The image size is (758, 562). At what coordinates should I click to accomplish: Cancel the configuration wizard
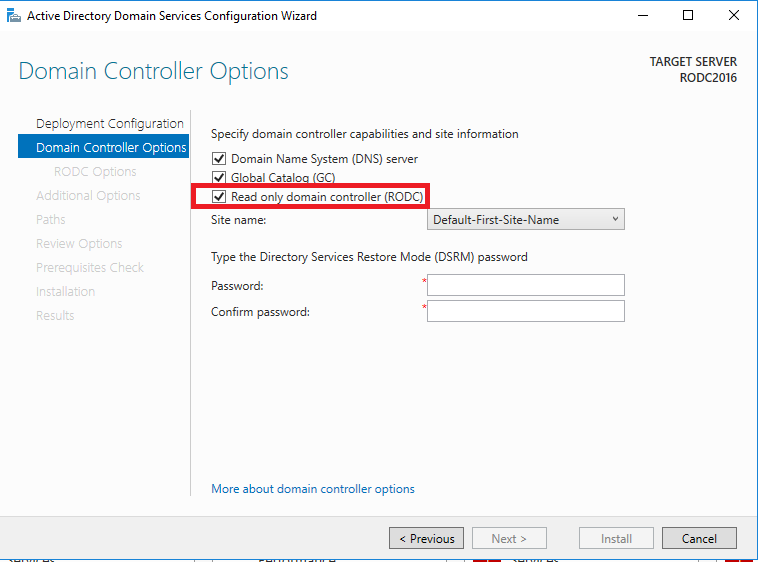pyautogui.click(x=699, y=538)
